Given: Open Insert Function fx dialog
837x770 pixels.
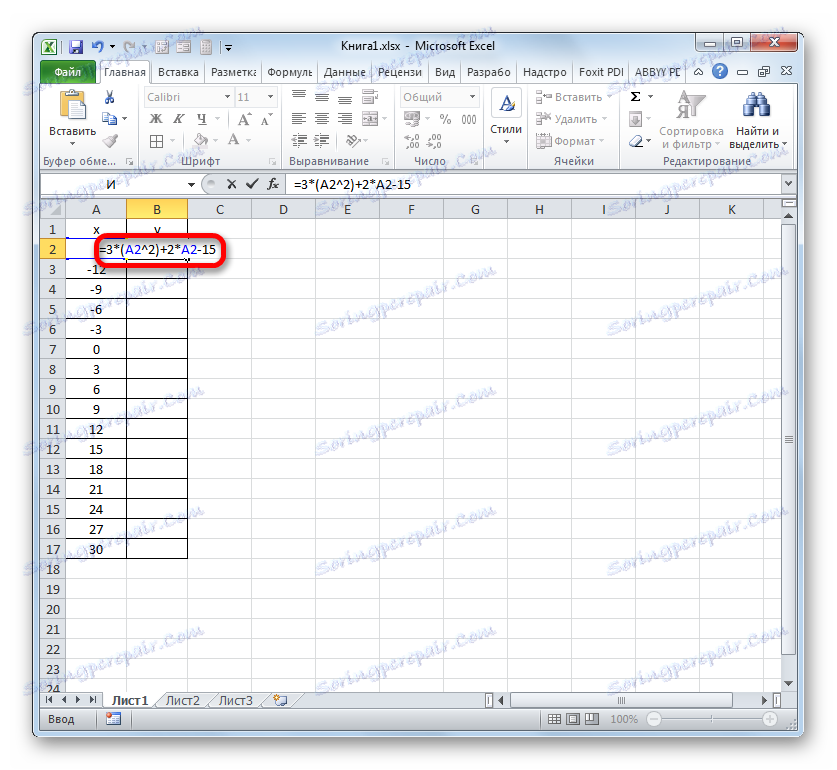Looking at the screenshot, I should coord(273,184).
